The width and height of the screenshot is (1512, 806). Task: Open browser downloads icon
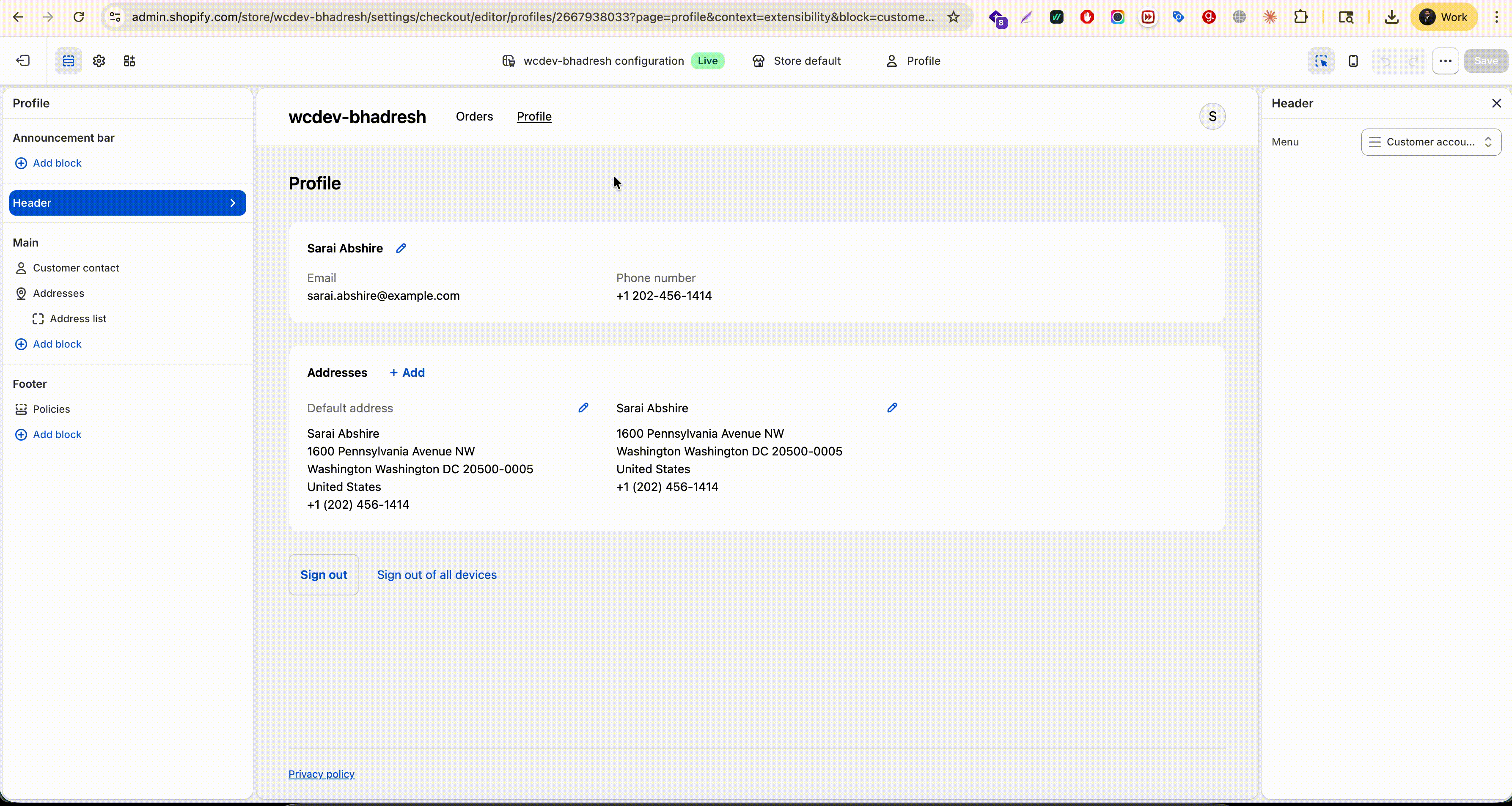pyautogui.click(x=1391, y=17)
